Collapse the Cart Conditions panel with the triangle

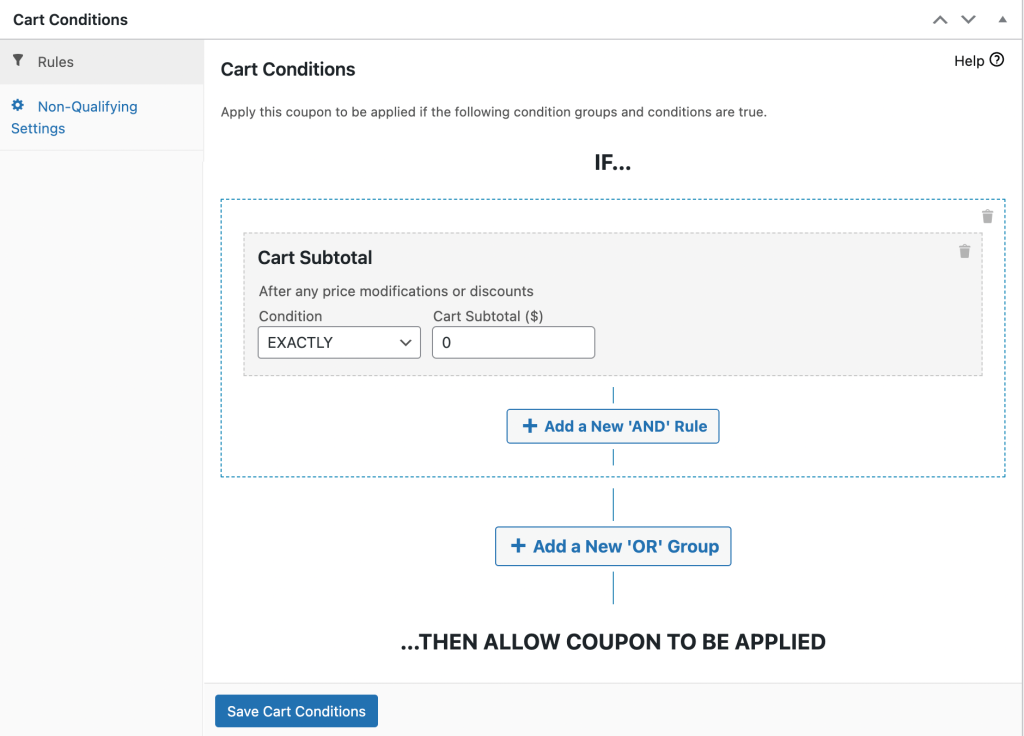[x=1002, y=20]
